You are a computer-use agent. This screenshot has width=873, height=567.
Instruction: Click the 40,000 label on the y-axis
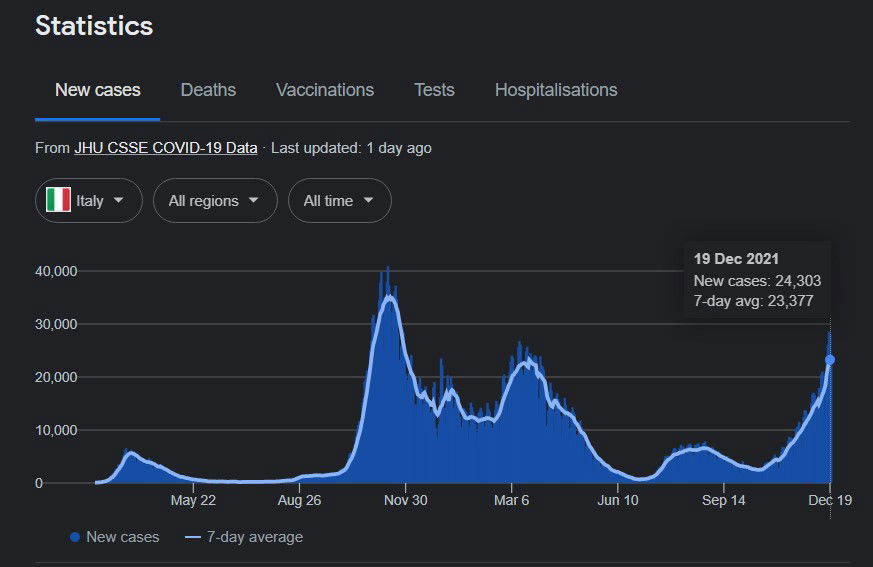click(x=55, y=271)
